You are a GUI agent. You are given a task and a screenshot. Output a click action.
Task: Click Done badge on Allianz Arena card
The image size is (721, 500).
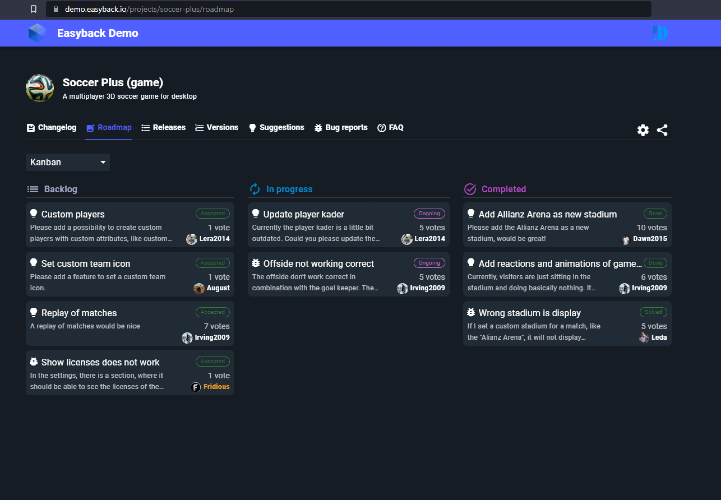coord(655,213)
